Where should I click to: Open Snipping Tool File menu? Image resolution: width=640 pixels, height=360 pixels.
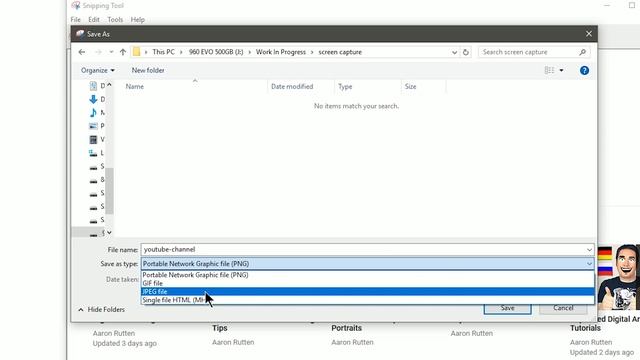click(76, 20)
